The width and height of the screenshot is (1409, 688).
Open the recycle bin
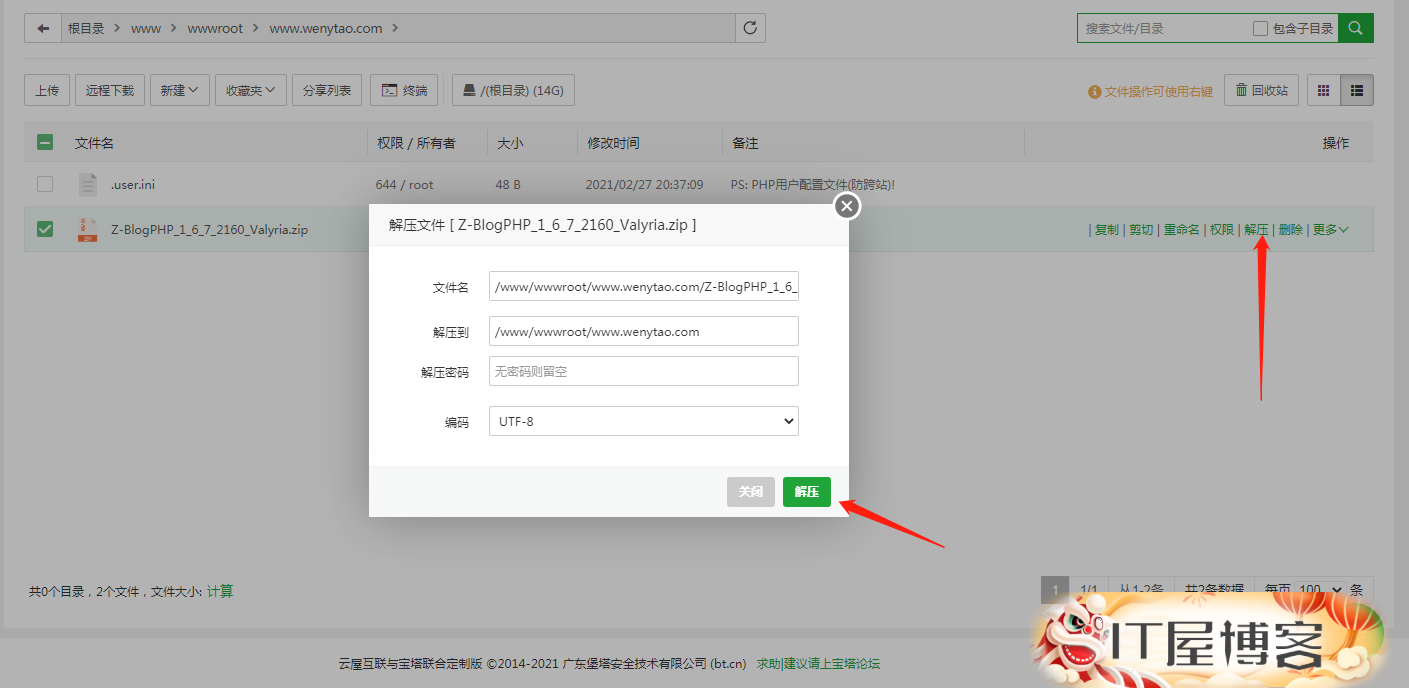[1261, 90]
